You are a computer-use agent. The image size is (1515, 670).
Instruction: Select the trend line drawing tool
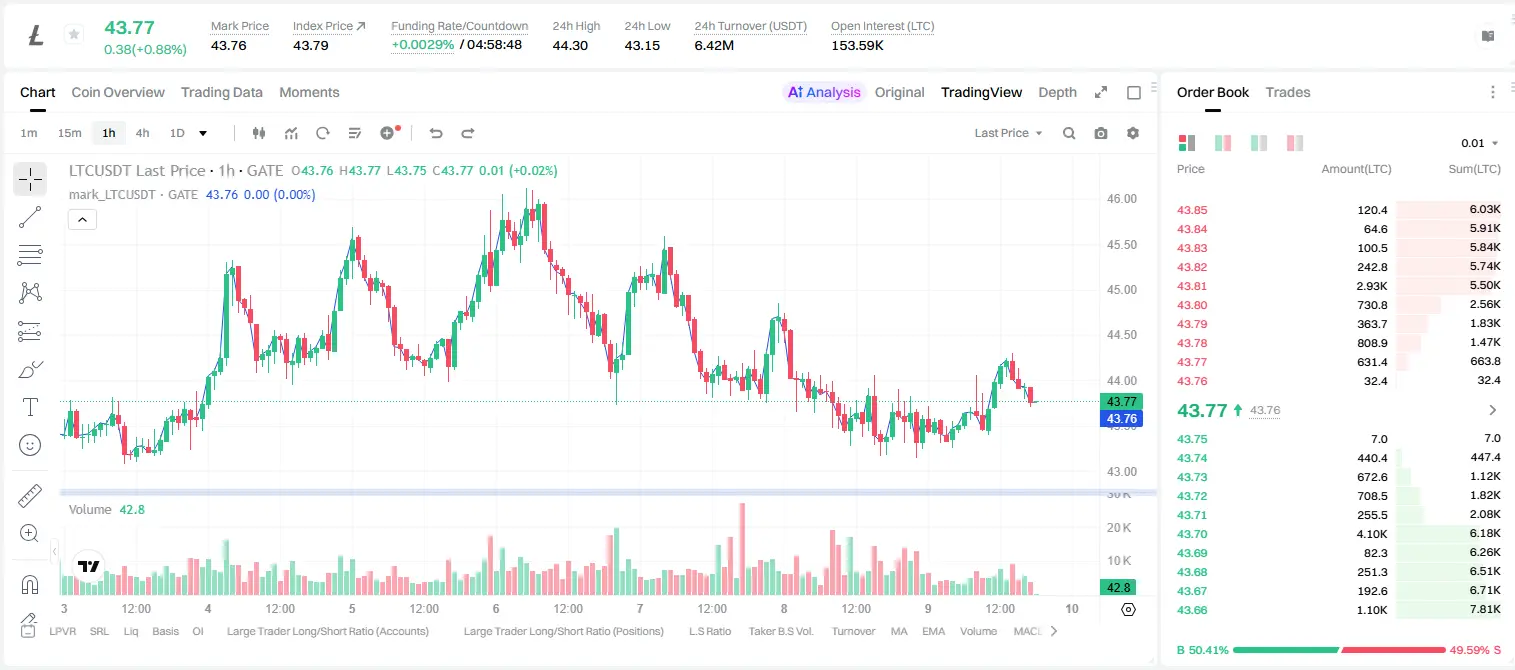(30, 217)
